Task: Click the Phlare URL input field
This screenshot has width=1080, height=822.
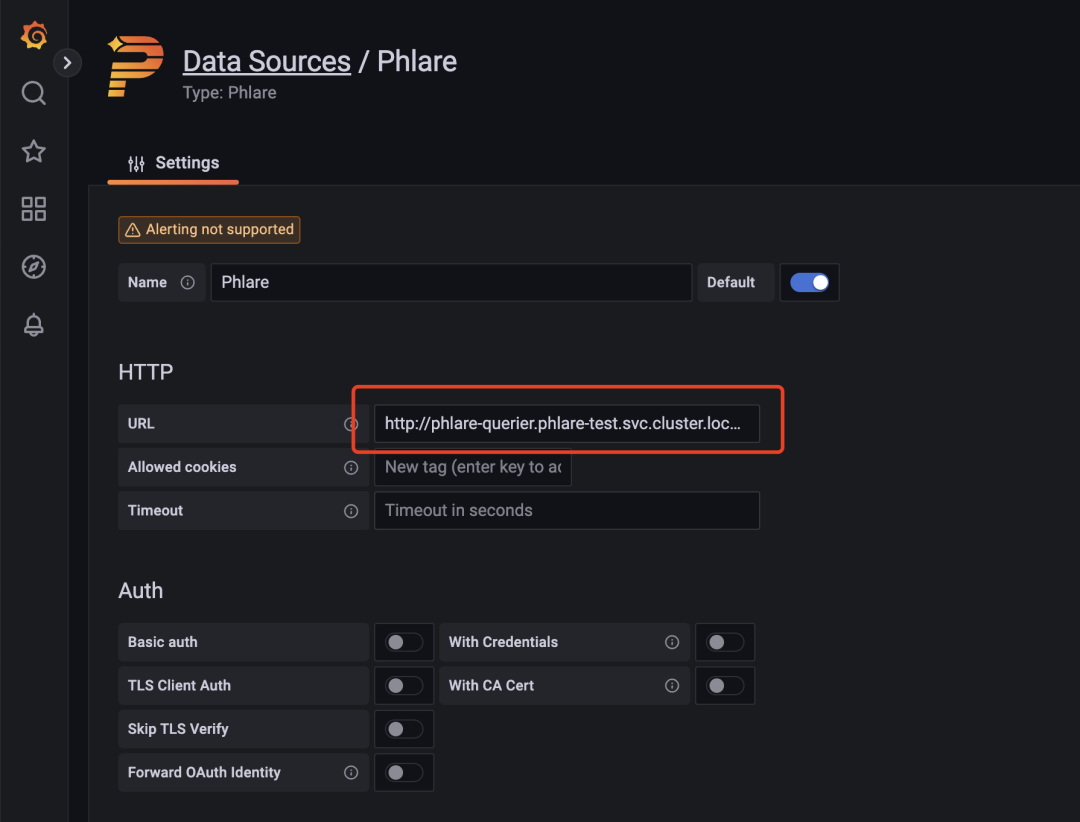Action: (566, 424)
